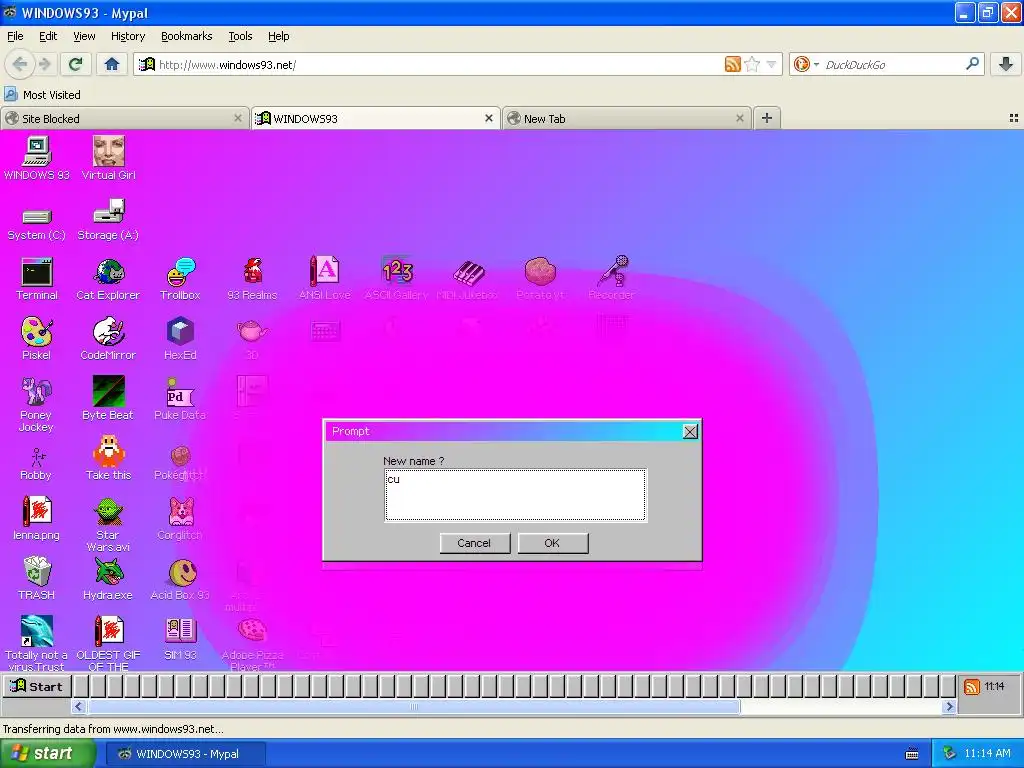Open the Totally not a virus dolphin icon
The width and height of the screenshot is (1024, 768).
(x=37, y=643)
